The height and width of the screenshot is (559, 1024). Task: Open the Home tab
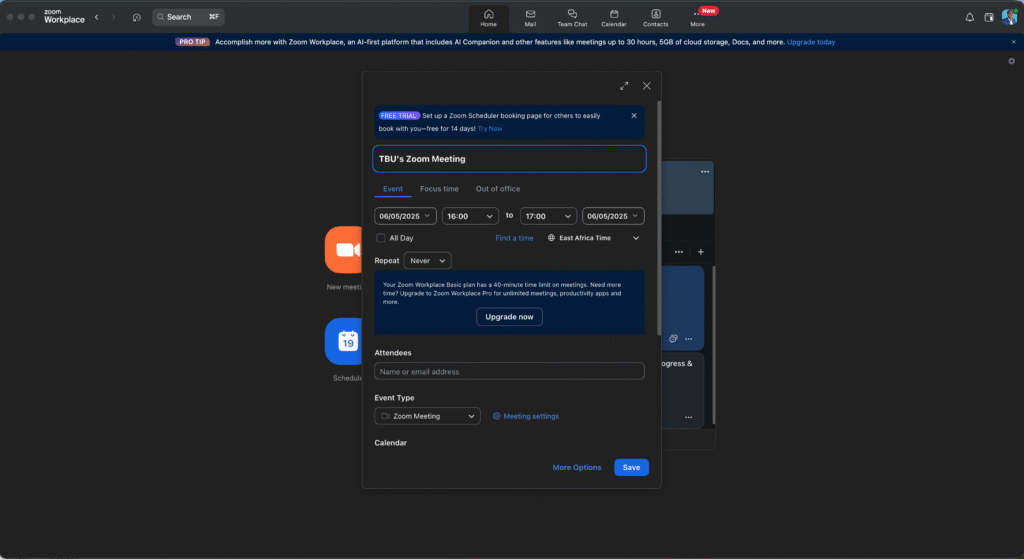[488, 18]
